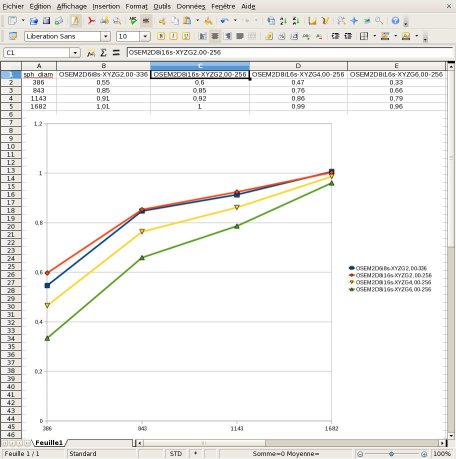Viewport: 456px width, 459px height.
Task: Open the Function Wizard icon
Action: pos(91,53)
